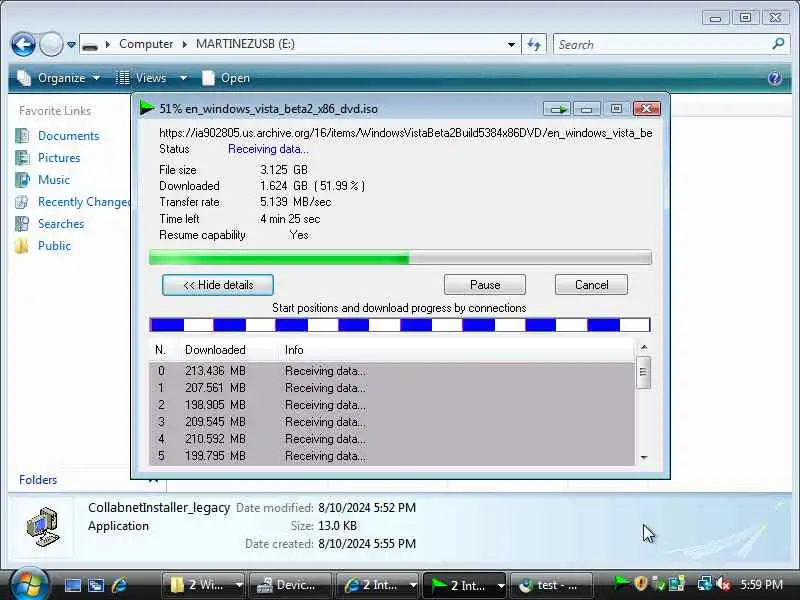Click the Views toolbar button
800x600 pixels.
coord(141,78)
